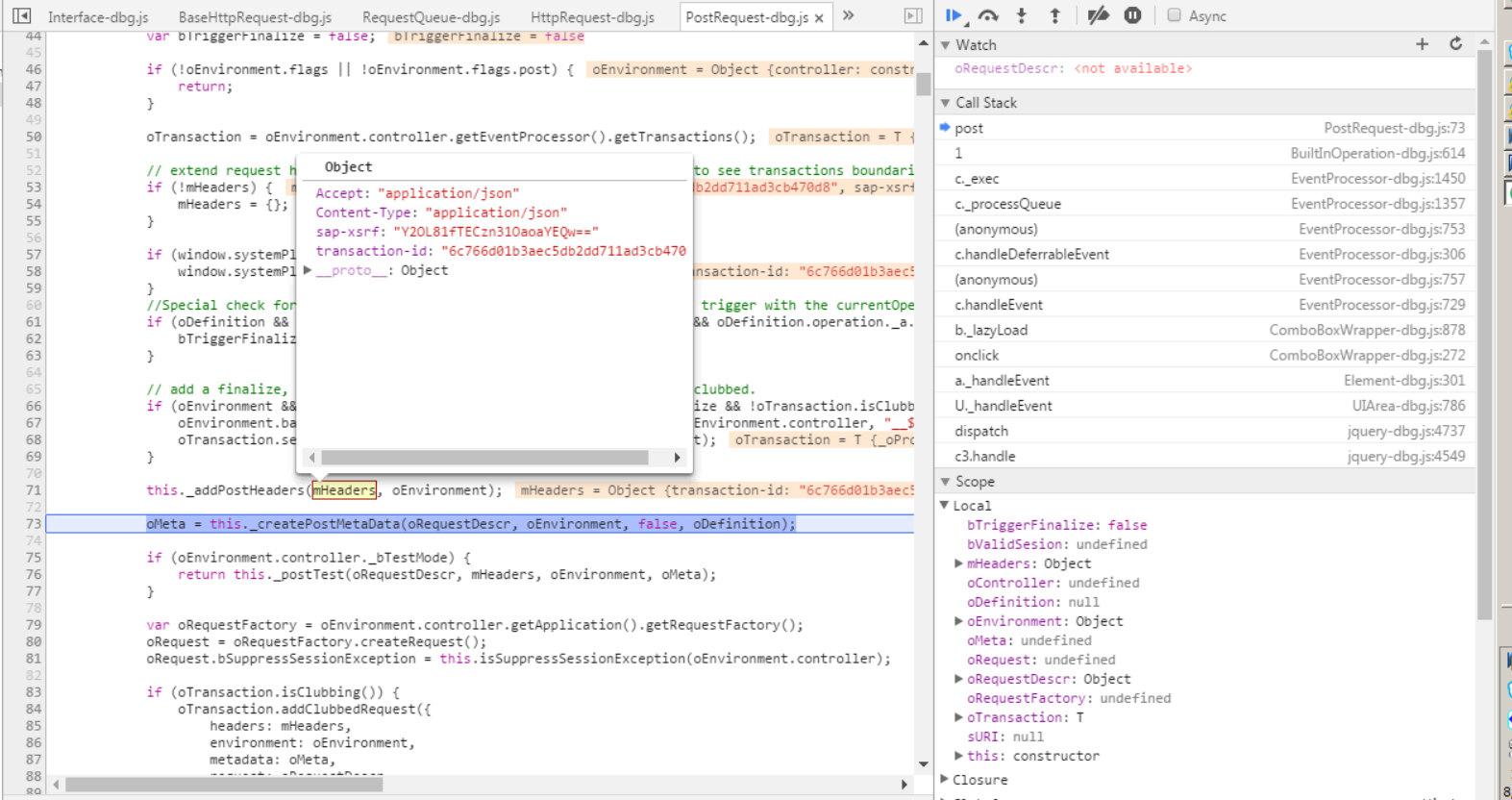Collapse the Scope section
The image size is (1512, 800).
946,482
